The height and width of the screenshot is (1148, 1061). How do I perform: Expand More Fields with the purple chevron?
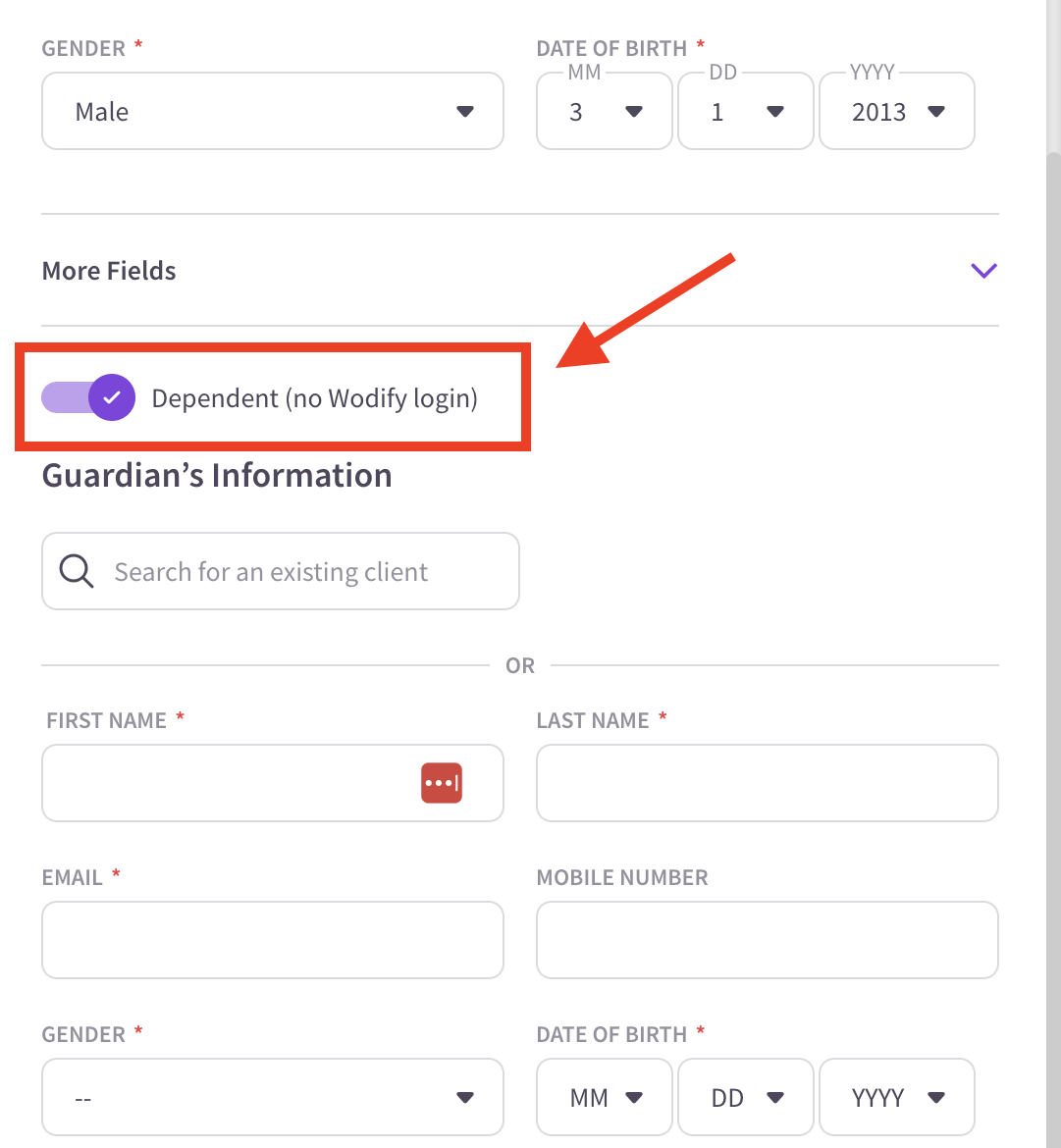coord(983,270)
